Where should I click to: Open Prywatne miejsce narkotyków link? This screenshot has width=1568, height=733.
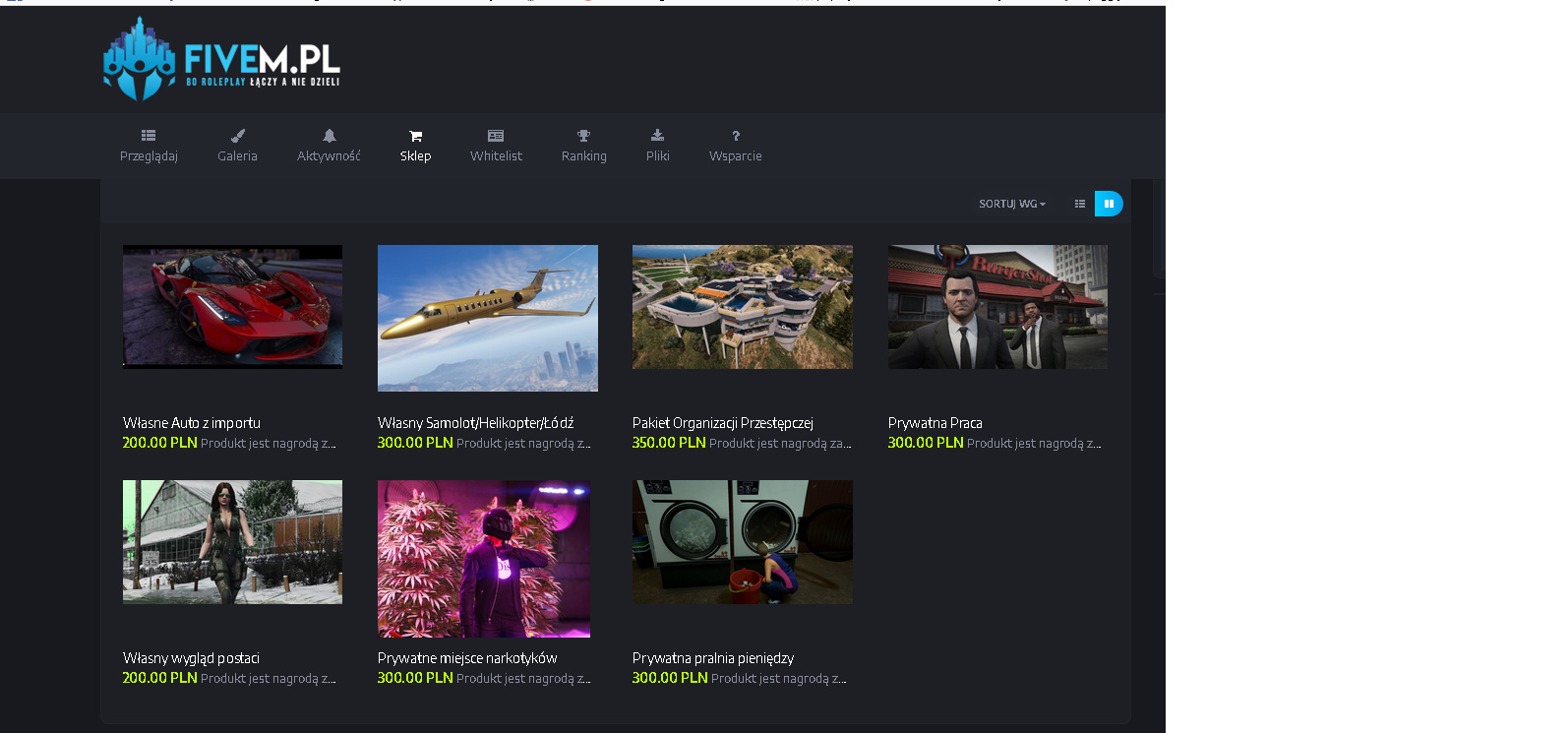pos(467,658)
